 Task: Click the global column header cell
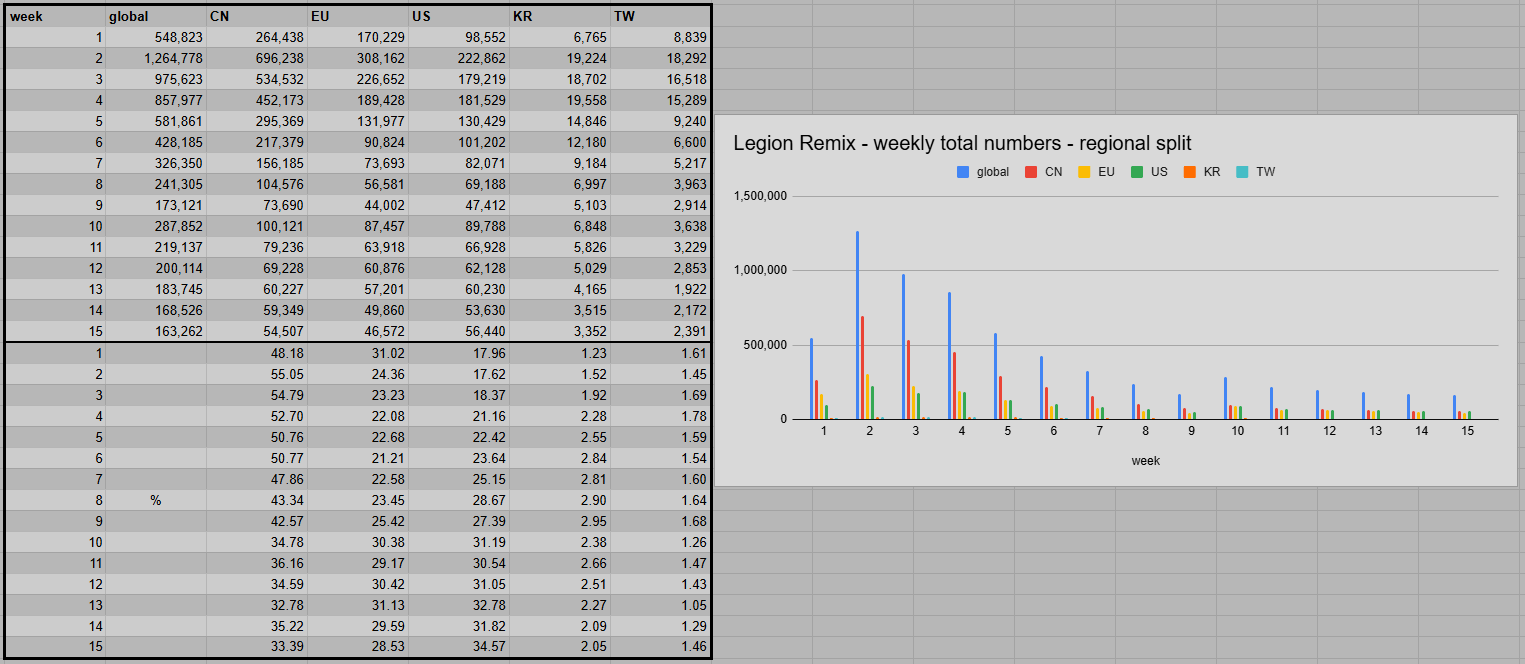156,16
